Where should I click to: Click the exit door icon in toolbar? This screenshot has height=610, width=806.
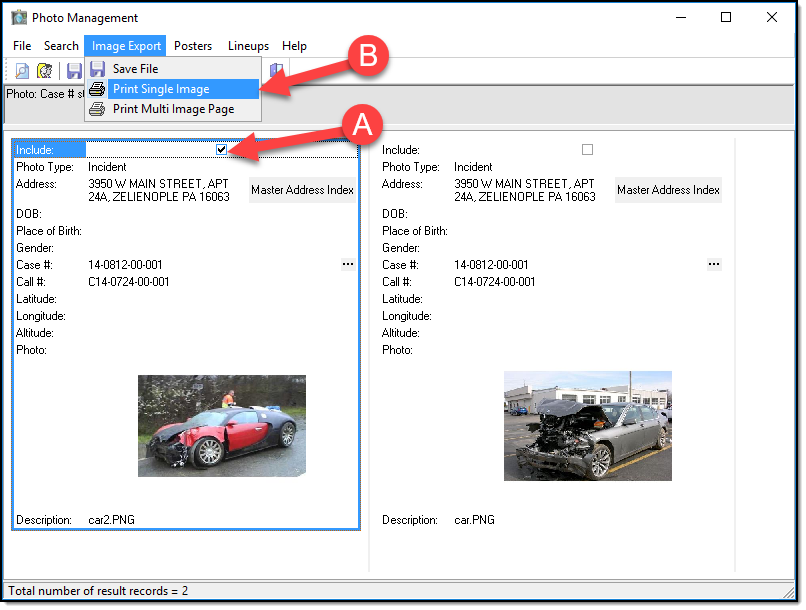tap(276, 70)
